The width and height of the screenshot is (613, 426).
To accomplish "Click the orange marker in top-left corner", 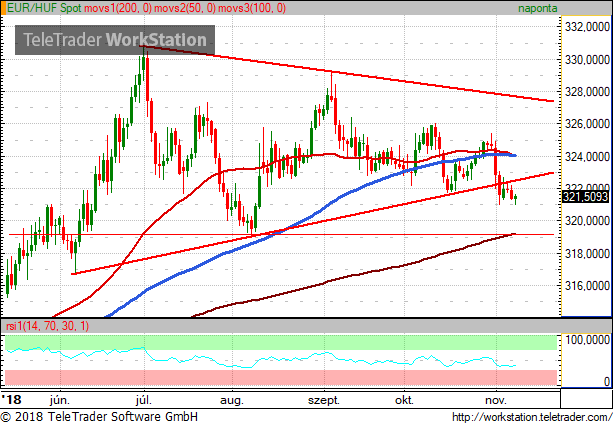I will (3, 8).
